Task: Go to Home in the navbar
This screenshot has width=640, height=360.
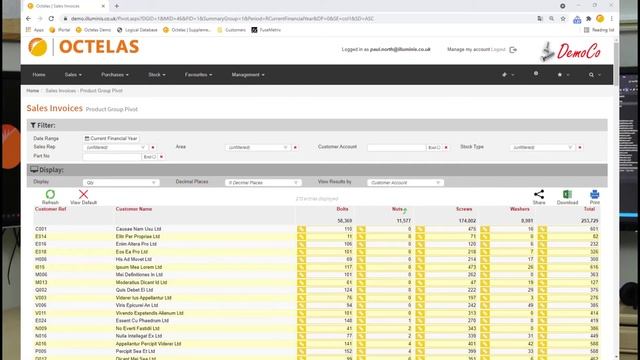Action: click(x=39, y=75)
